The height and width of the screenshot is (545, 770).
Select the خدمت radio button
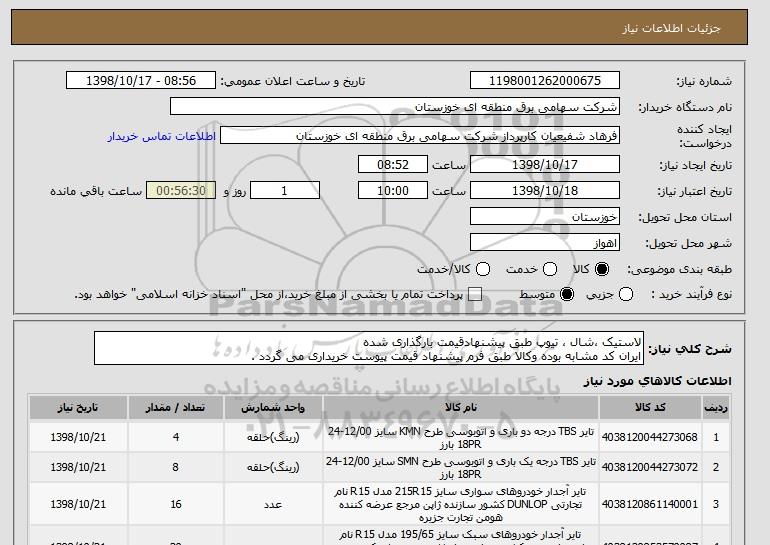[550, 269]
